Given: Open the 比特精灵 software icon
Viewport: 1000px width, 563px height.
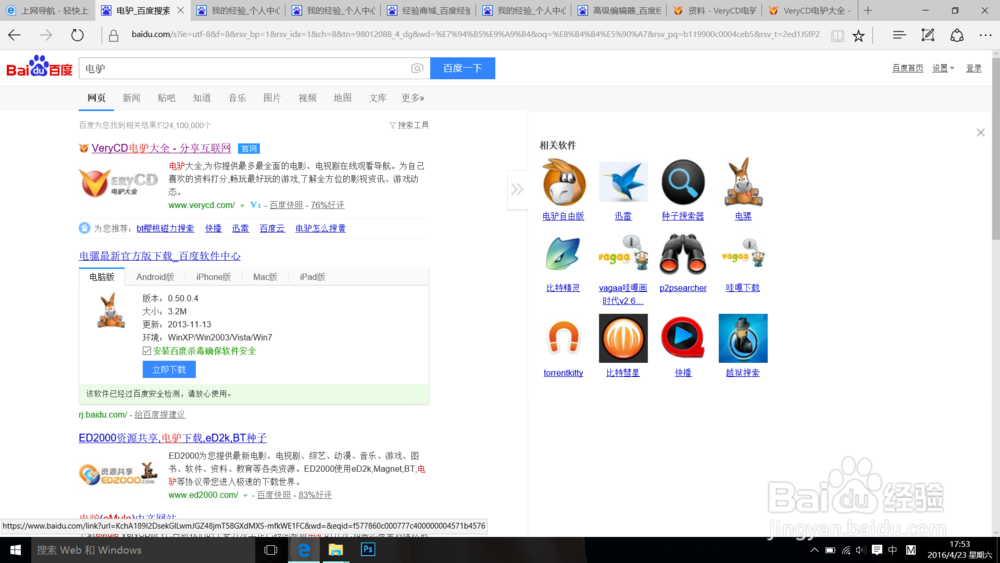Looking at the screenshot, I should [x=563, y=254].
